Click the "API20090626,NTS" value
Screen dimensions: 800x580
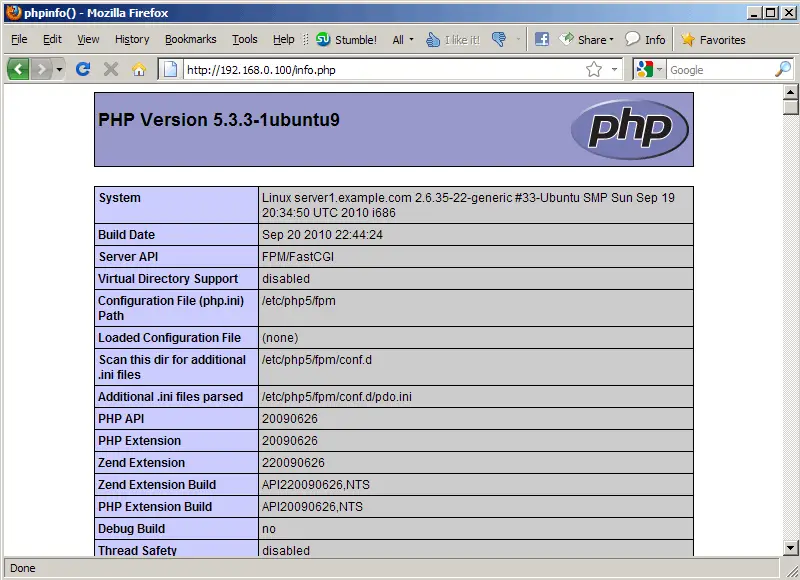tap(312, 507)
